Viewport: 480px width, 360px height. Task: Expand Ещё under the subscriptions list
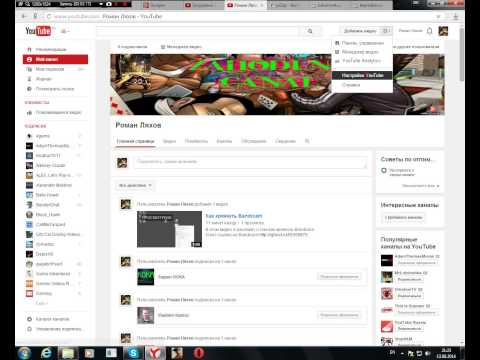click(42, 303)
